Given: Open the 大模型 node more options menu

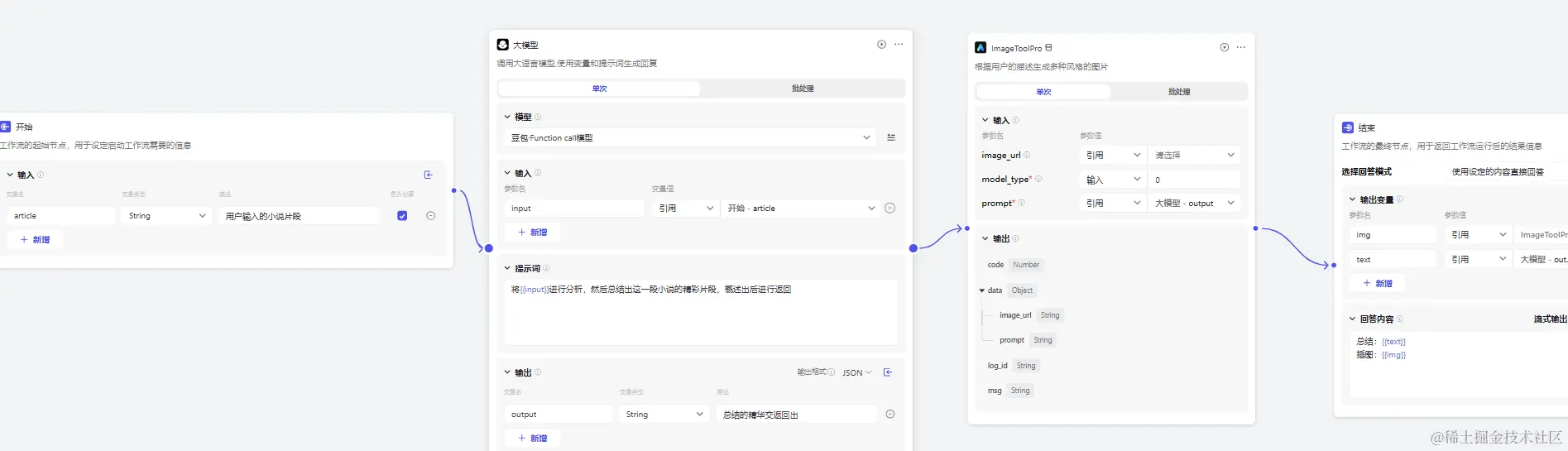Looking at the screenshot, I should [899, 45].
